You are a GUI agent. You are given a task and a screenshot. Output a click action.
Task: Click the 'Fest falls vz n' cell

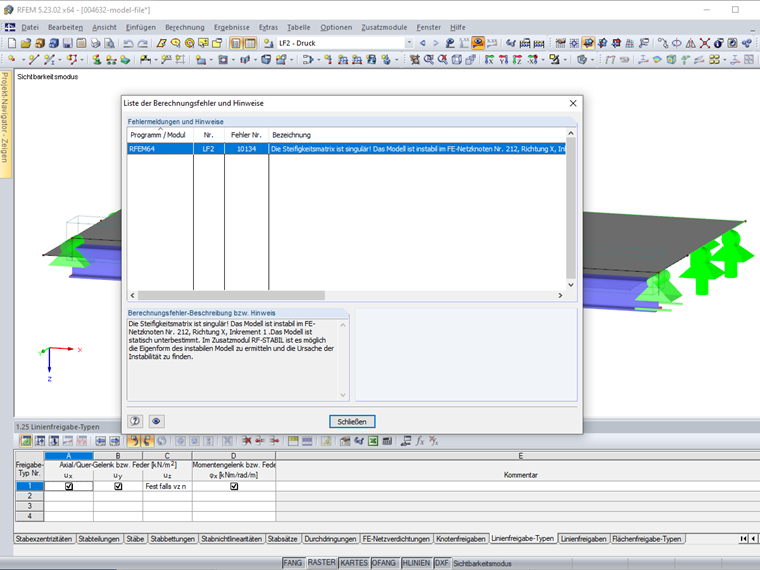[167, 486]
